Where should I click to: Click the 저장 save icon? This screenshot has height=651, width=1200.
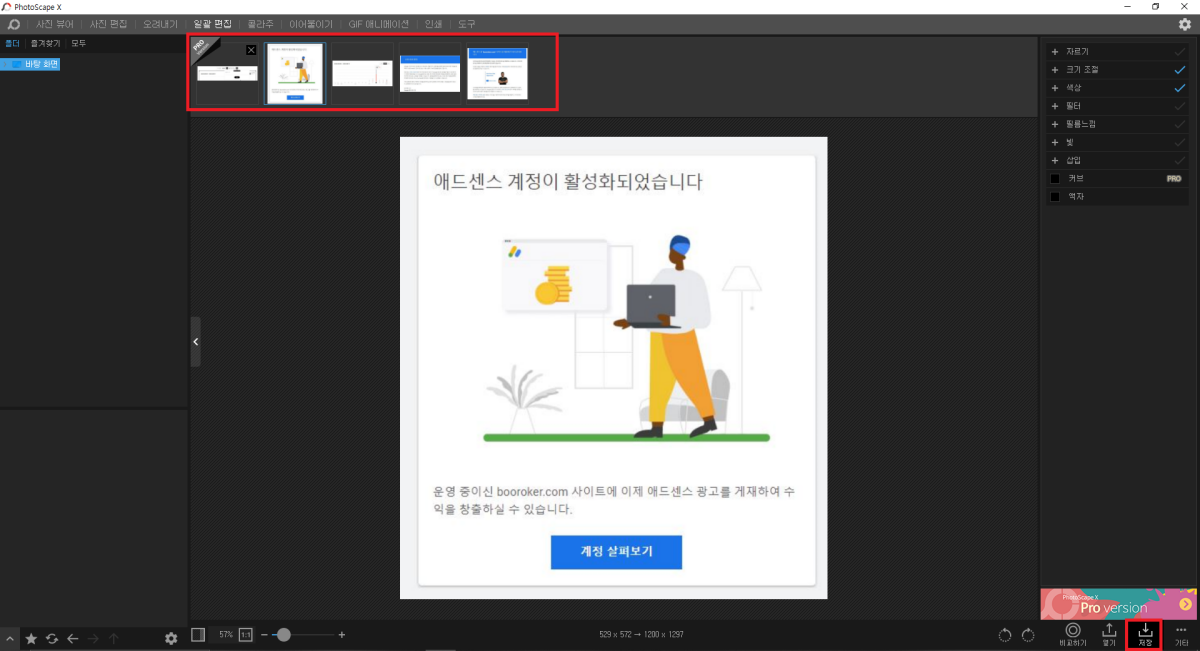pyautogui.click(x=1145, y=634)
